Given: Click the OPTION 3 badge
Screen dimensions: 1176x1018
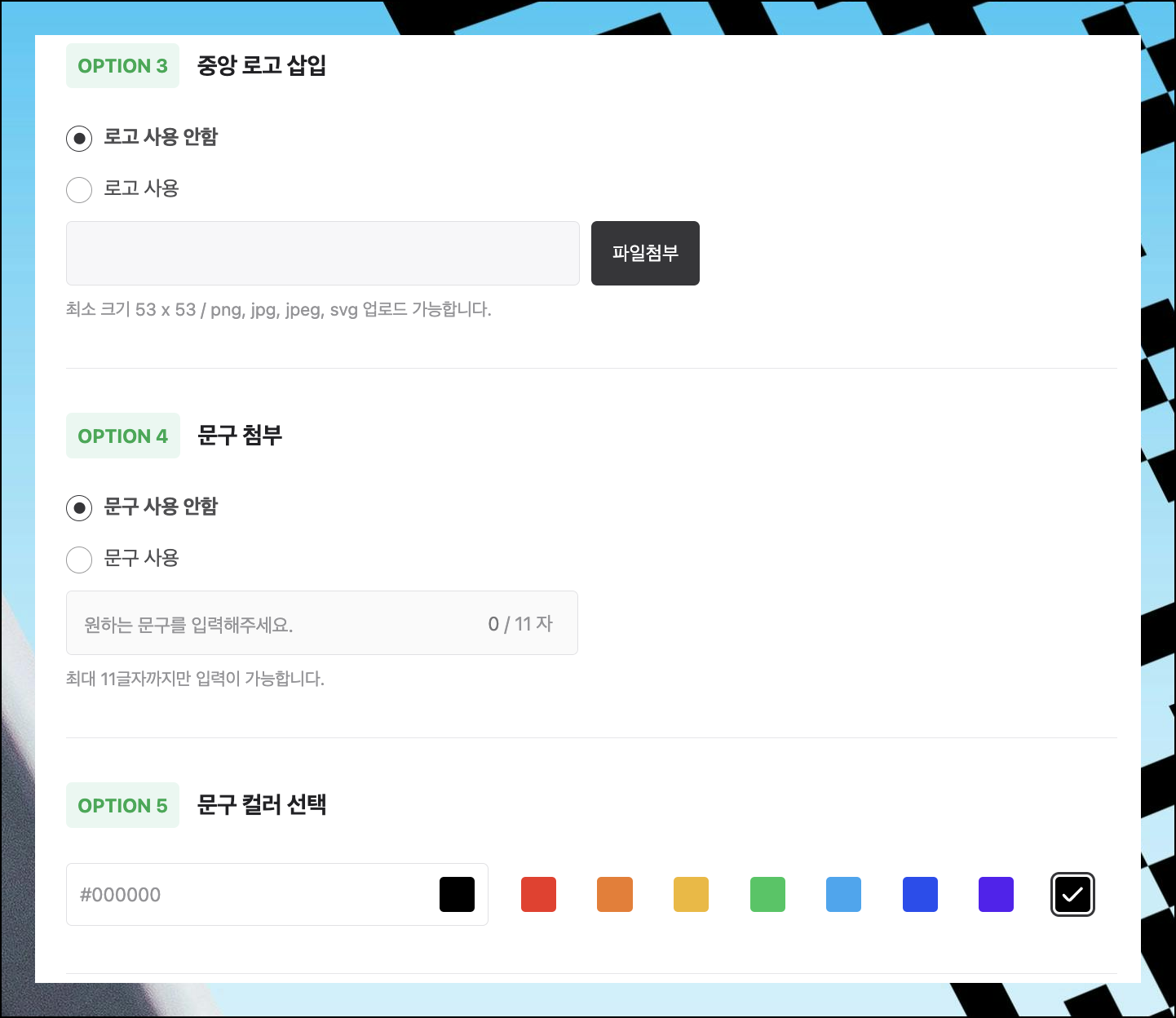Looking at the screenshot, I should pyautogui.click(x=122, y=66).
